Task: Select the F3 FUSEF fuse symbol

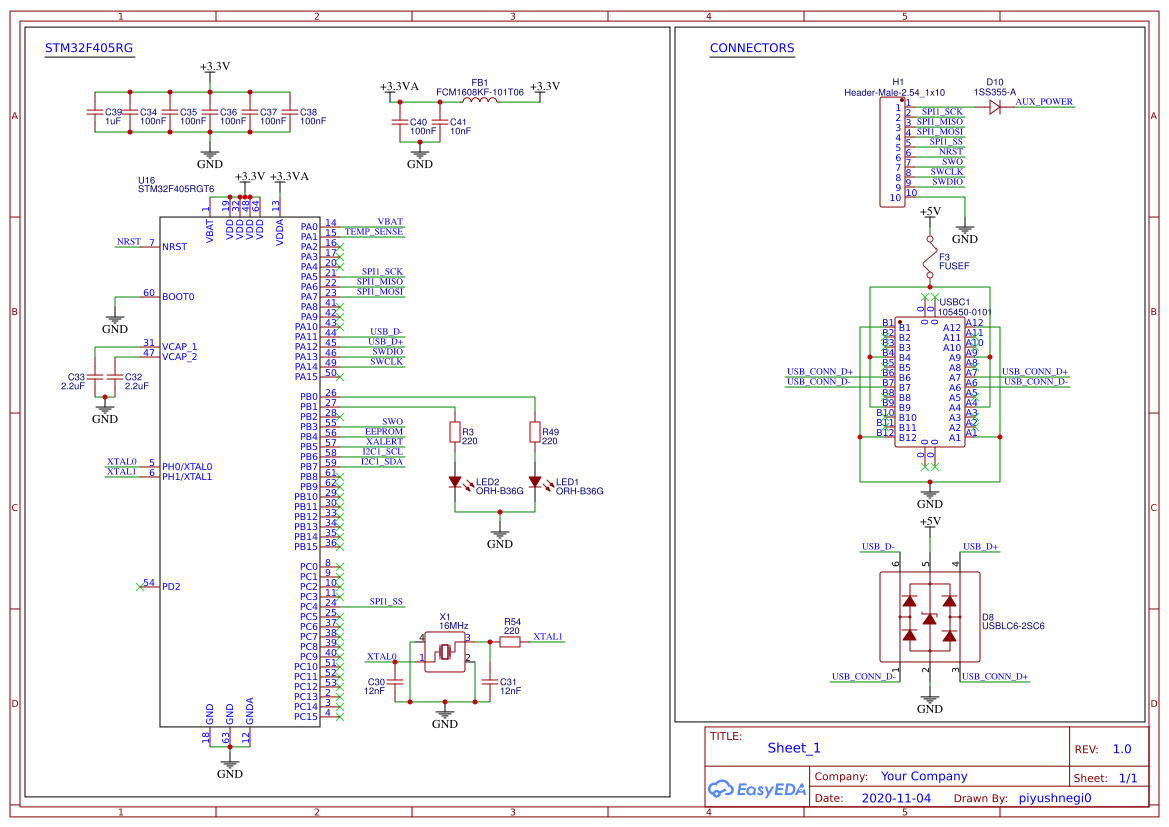Action: (x=930, y=257)
